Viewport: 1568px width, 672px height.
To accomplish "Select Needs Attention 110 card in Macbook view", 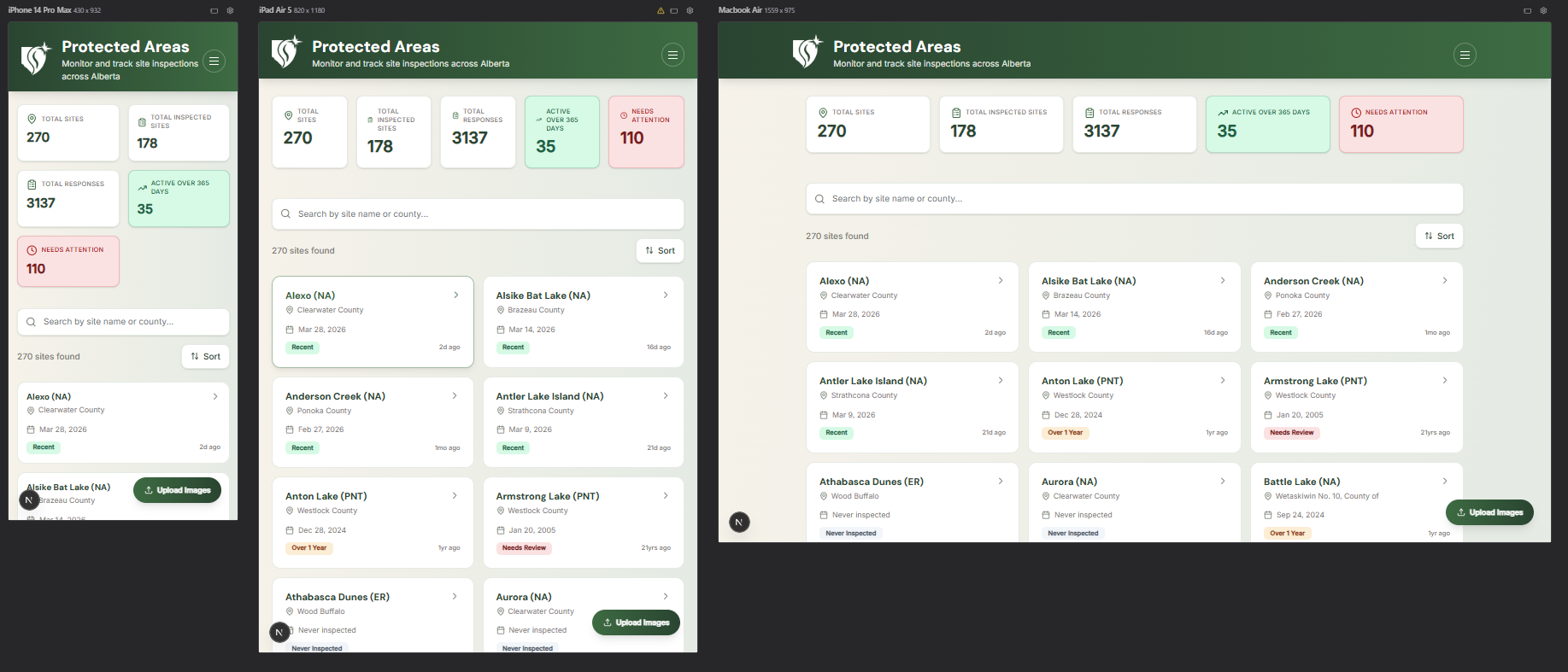I will tap(1401, 125).
